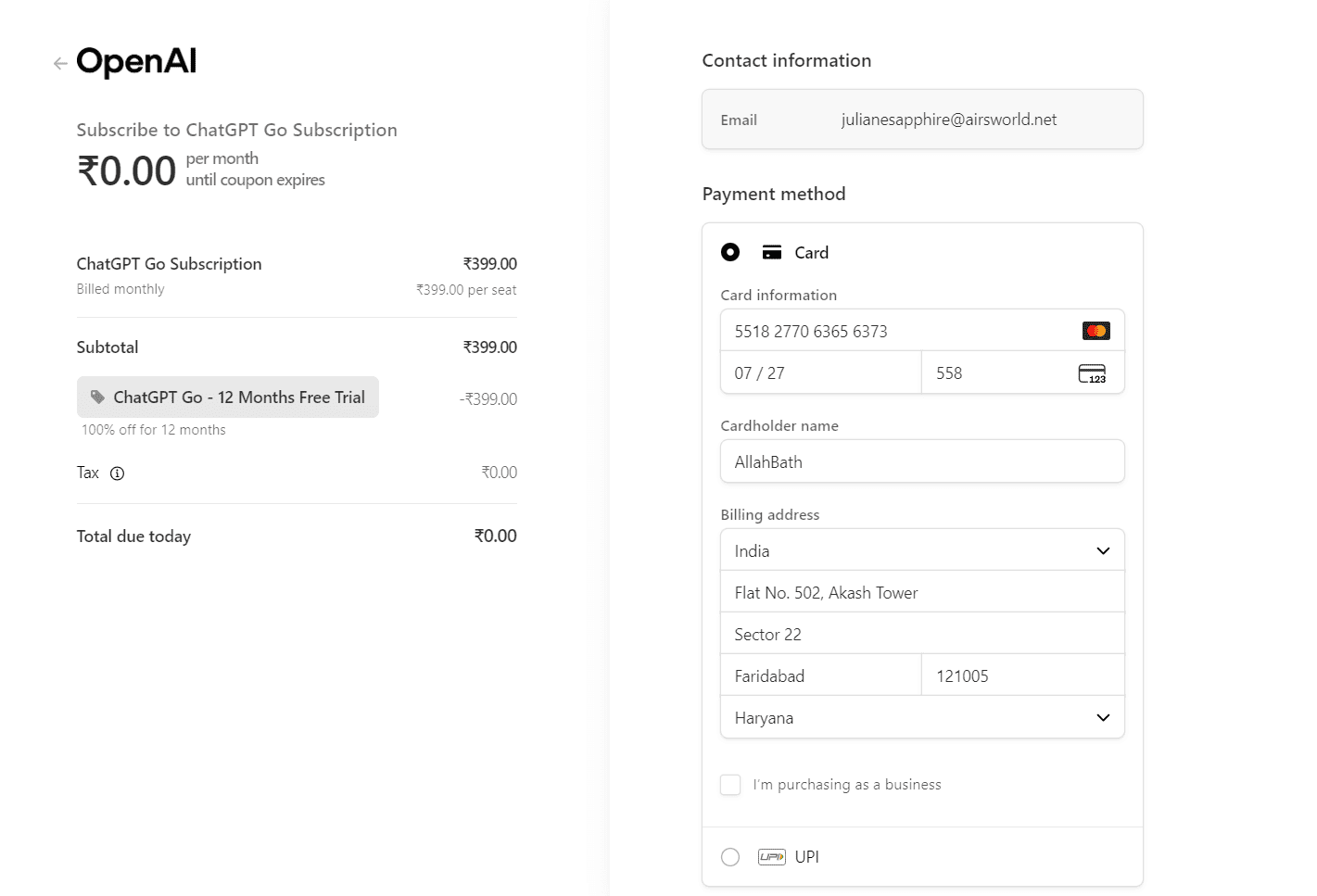This screenshot has height=896, width=1317.
Task: Click the Mastercard brand icon
Action: click(1095, 331)
